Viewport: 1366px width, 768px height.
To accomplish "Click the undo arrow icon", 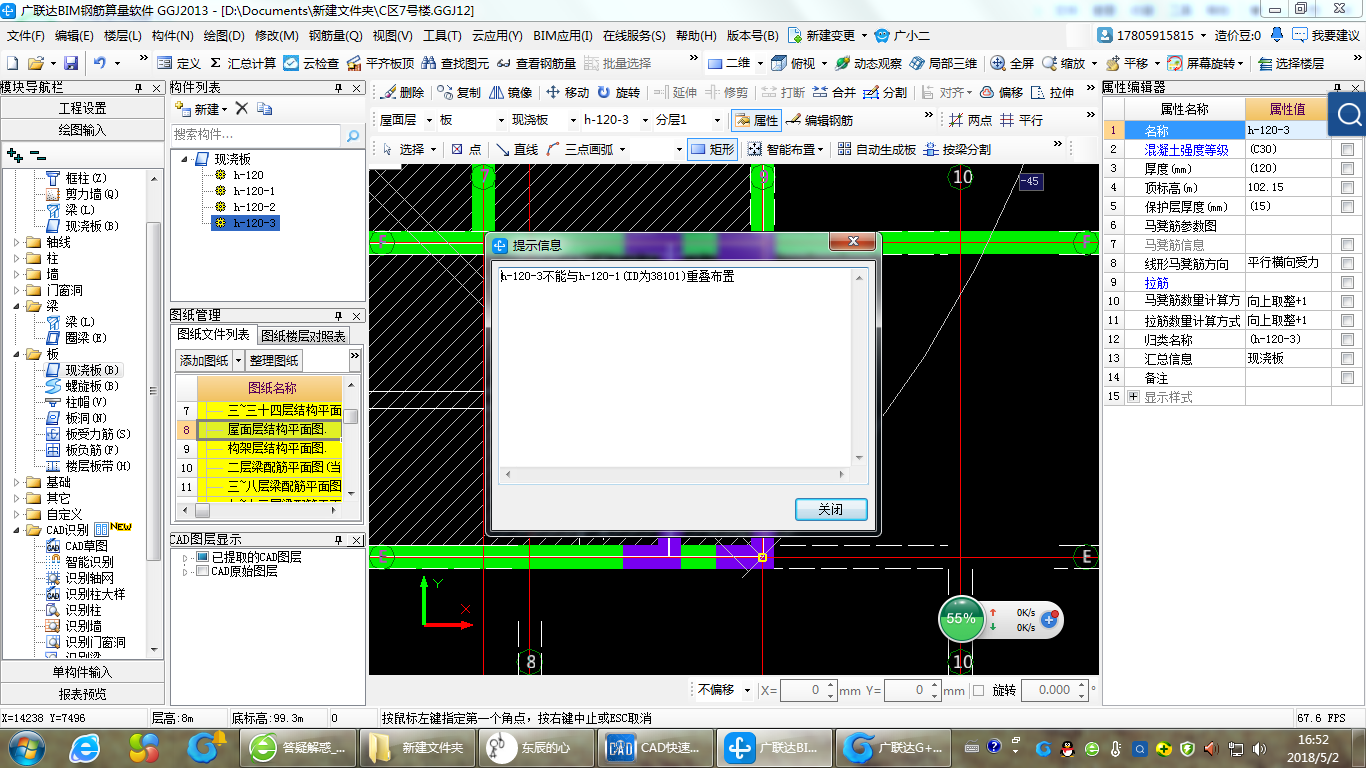I will click(100, 63).
